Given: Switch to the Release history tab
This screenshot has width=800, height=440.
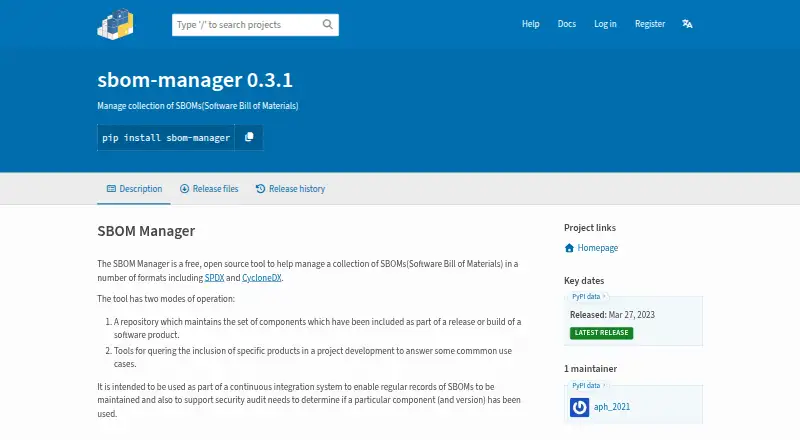Looking at the screenshot, I should (x=290, y=189).
